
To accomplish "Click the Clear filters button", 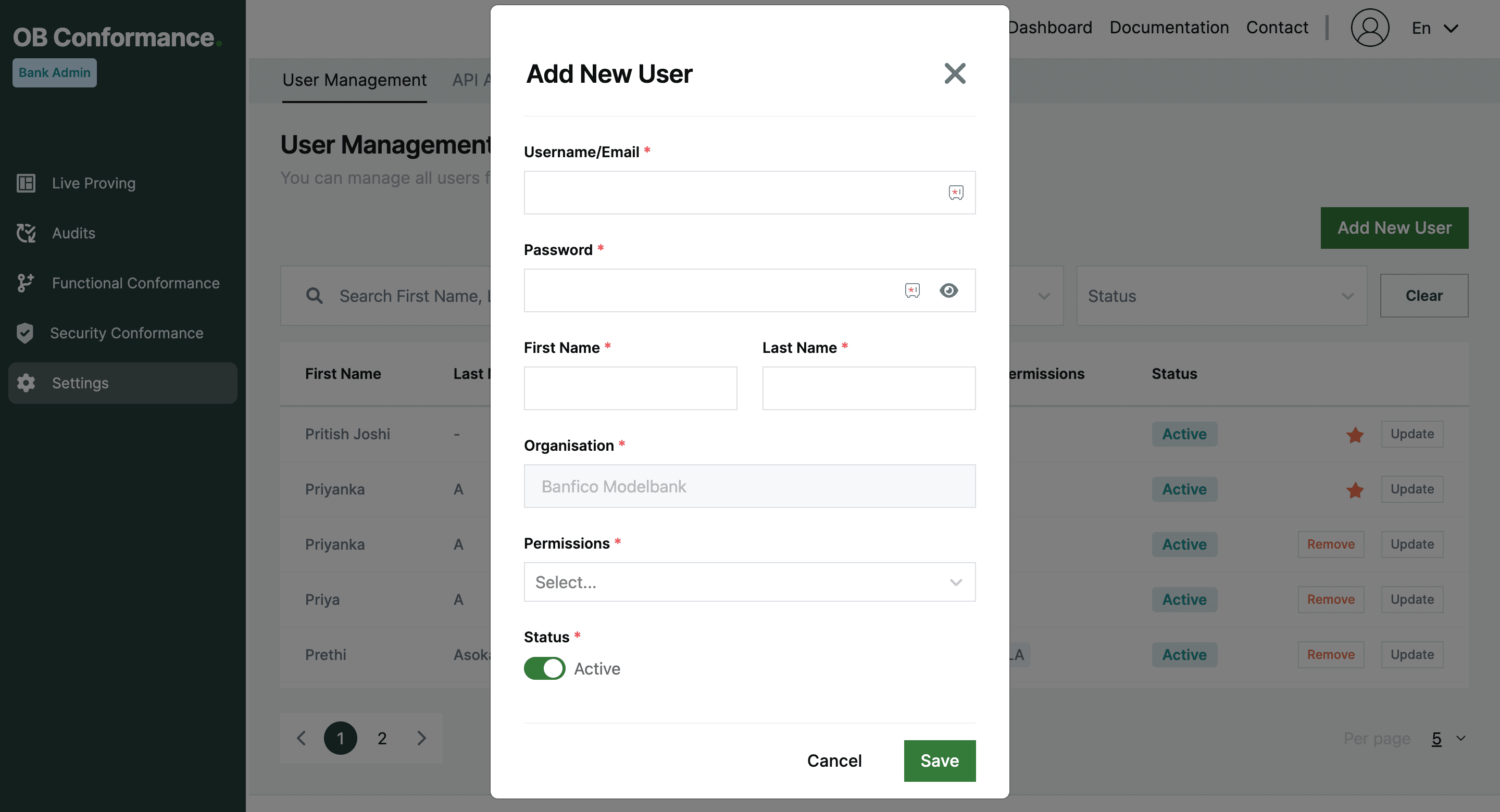I will tap(1424, 296).
